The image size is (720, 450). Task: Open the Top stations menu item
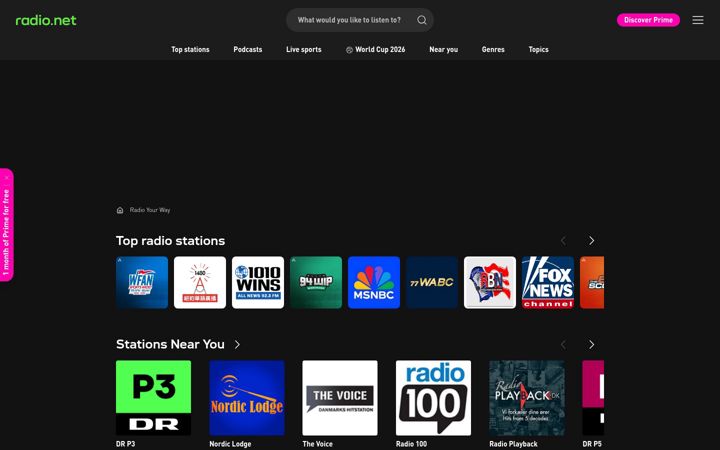point(190,49)
